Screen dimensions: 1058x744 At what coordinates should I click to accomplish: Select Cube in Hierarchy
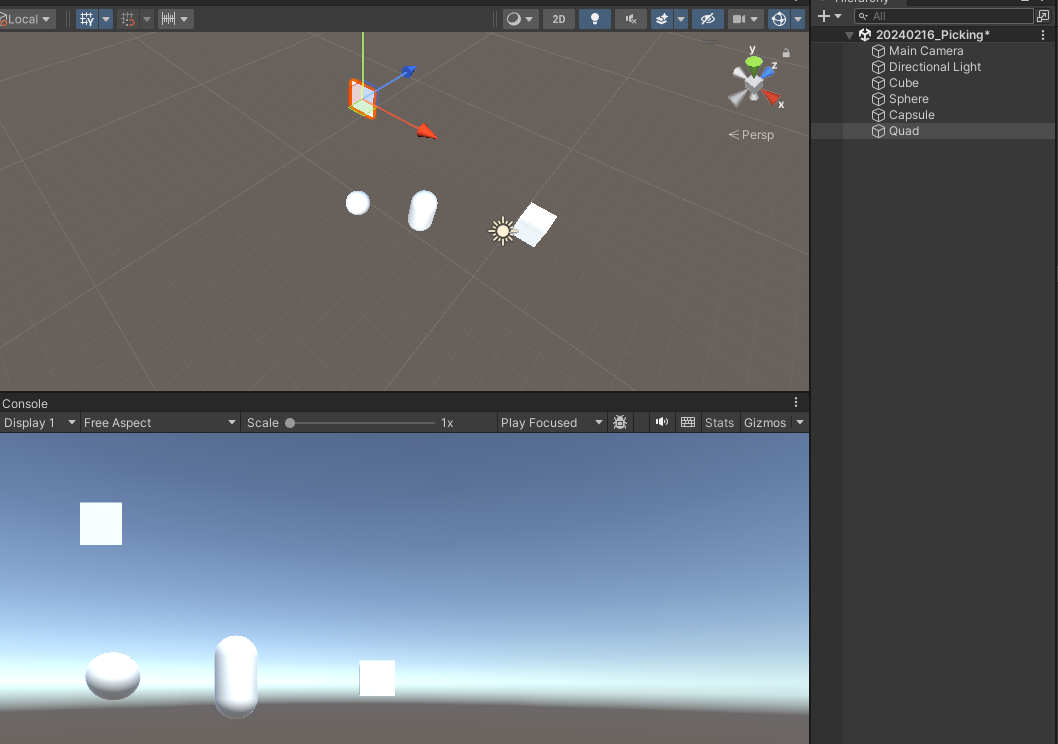coord(903,83)
